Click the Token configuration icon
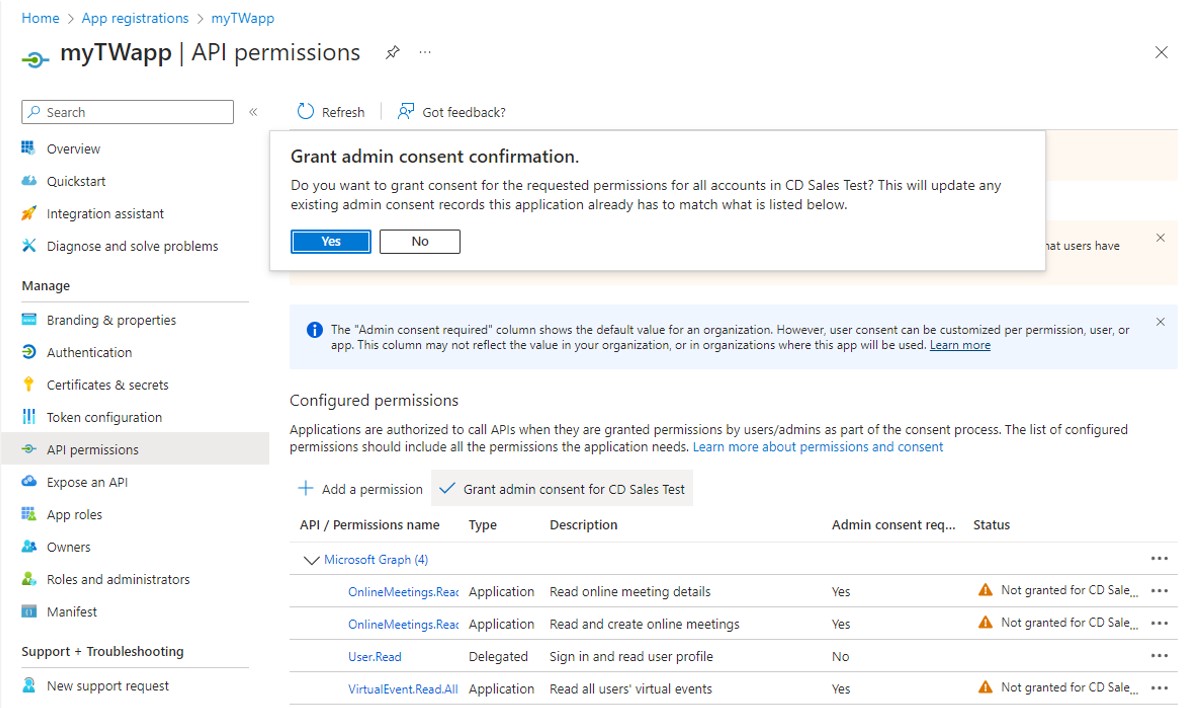Viewport: 1186px width, 708px height. 29,417
